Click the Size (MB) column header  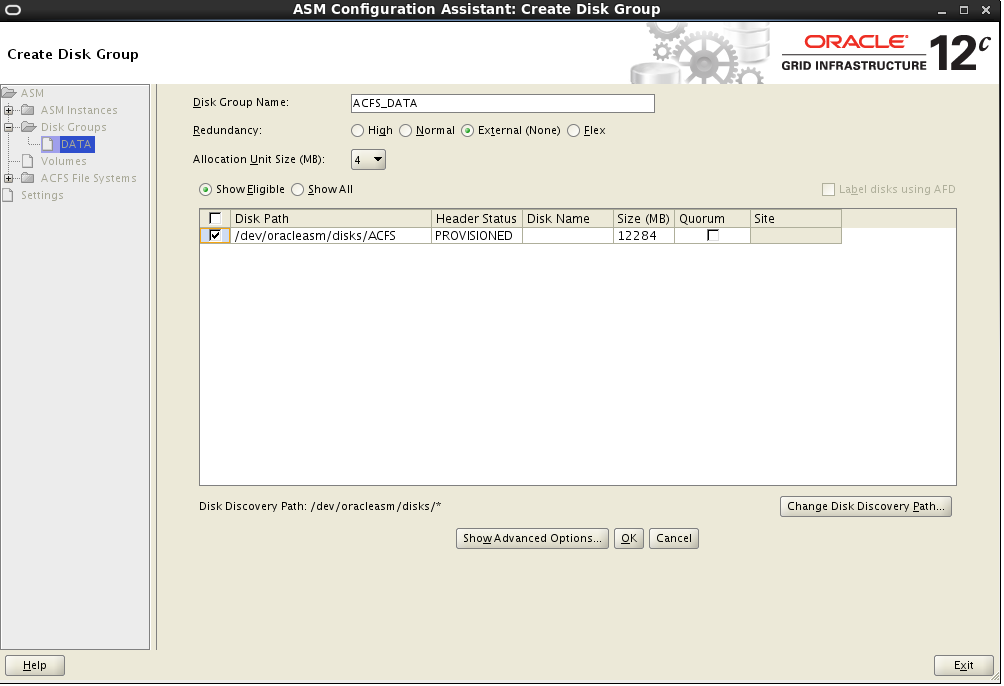[644, 218]
